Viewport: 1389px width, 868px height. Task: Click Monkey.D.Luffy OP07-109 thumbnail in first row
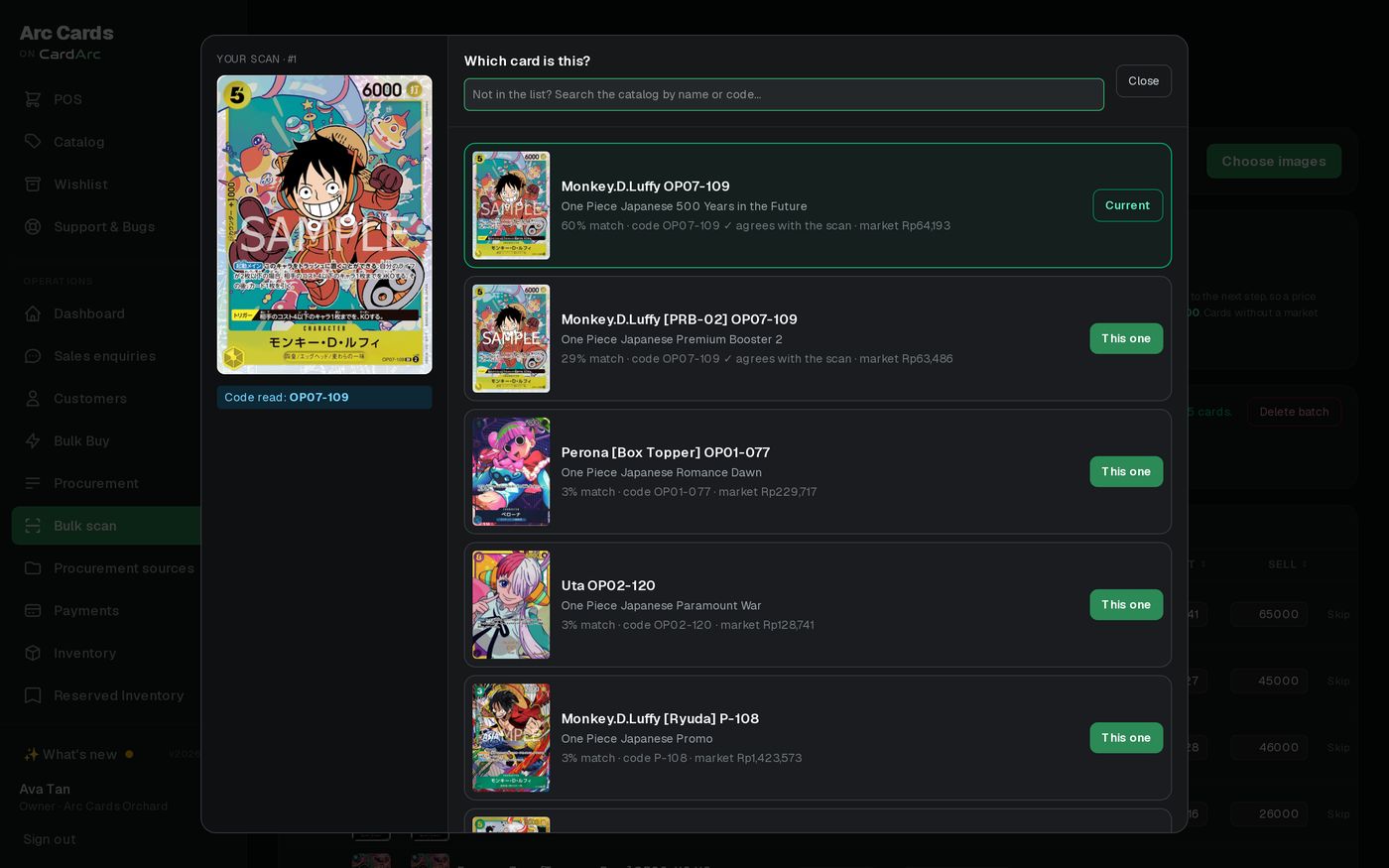pos(511,205)
